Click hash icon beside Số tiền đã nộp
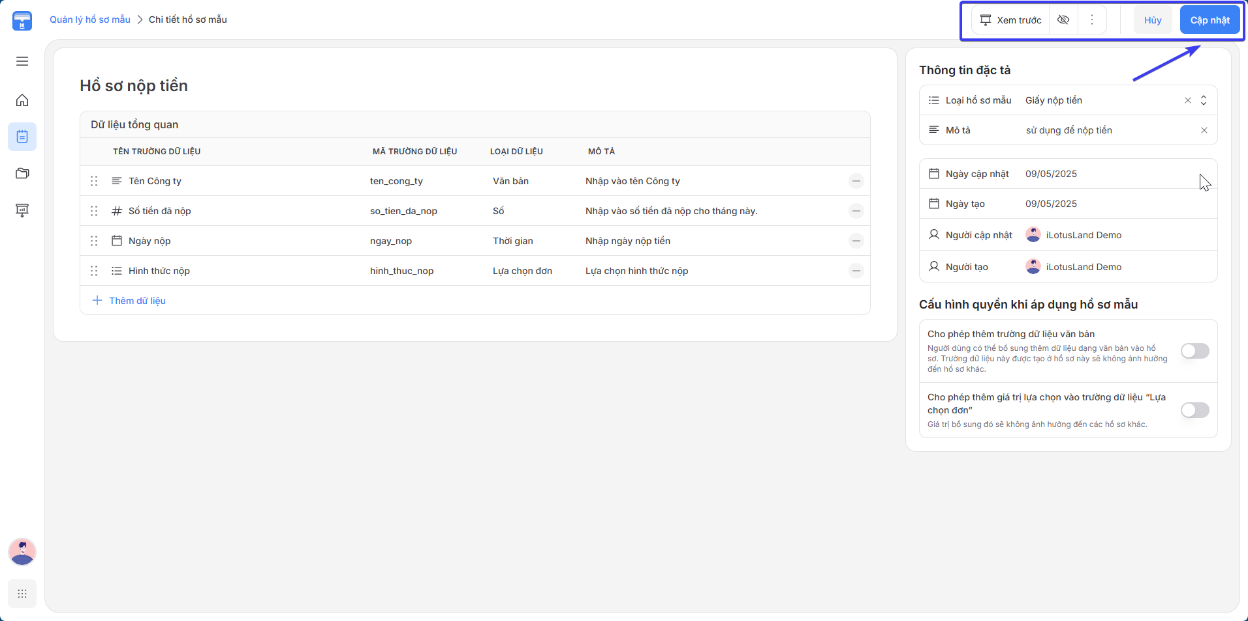The image size is (1248, 621). (117, 211)
